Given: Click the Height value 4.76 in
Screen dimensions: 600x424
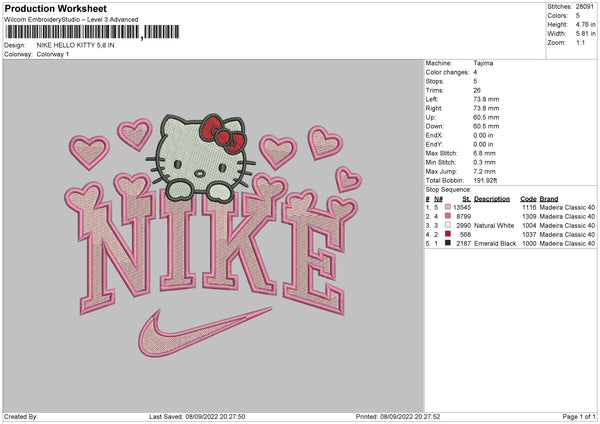Looking at the screenshot, I should (x=585, y=24).
